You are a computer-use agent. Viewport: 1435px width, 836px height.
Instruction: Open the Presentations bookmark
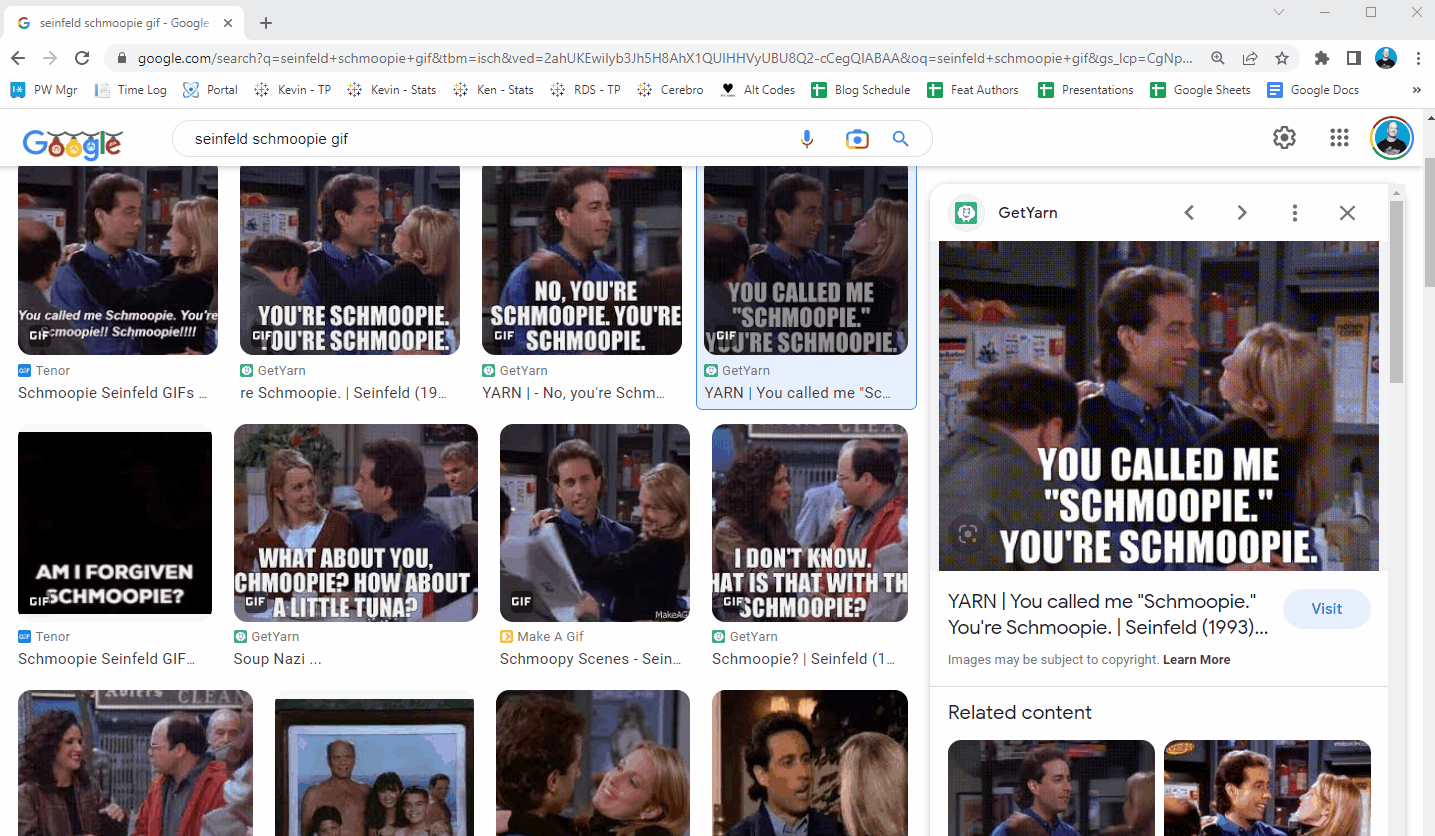click(x=1086, y=90)
